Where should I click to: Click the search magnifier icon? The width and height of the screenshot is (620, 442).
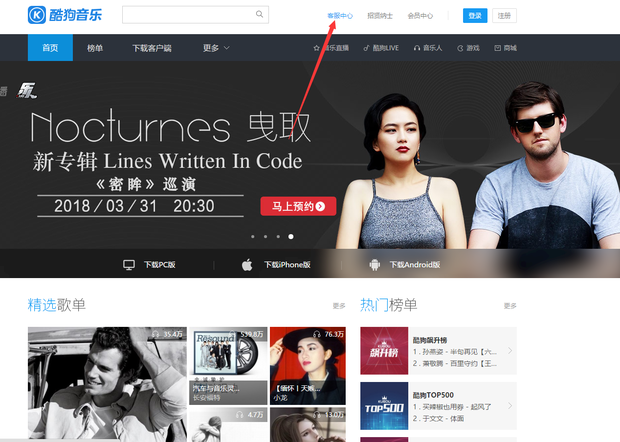click(260, 15)
